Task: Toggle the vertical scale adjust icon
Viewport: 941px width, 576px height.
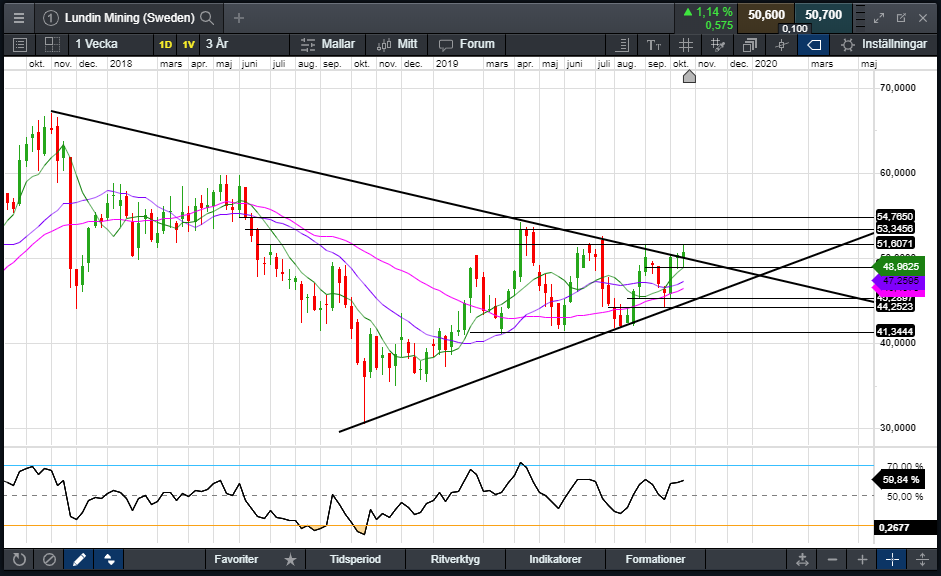Action: point(922,560)
